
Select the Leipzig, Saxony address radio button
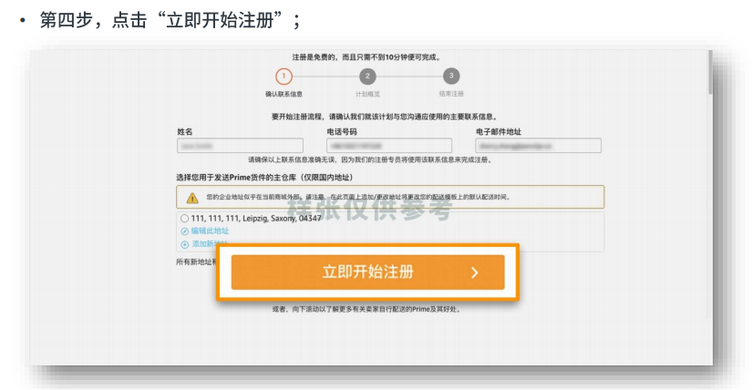click(x=184, y=218)
